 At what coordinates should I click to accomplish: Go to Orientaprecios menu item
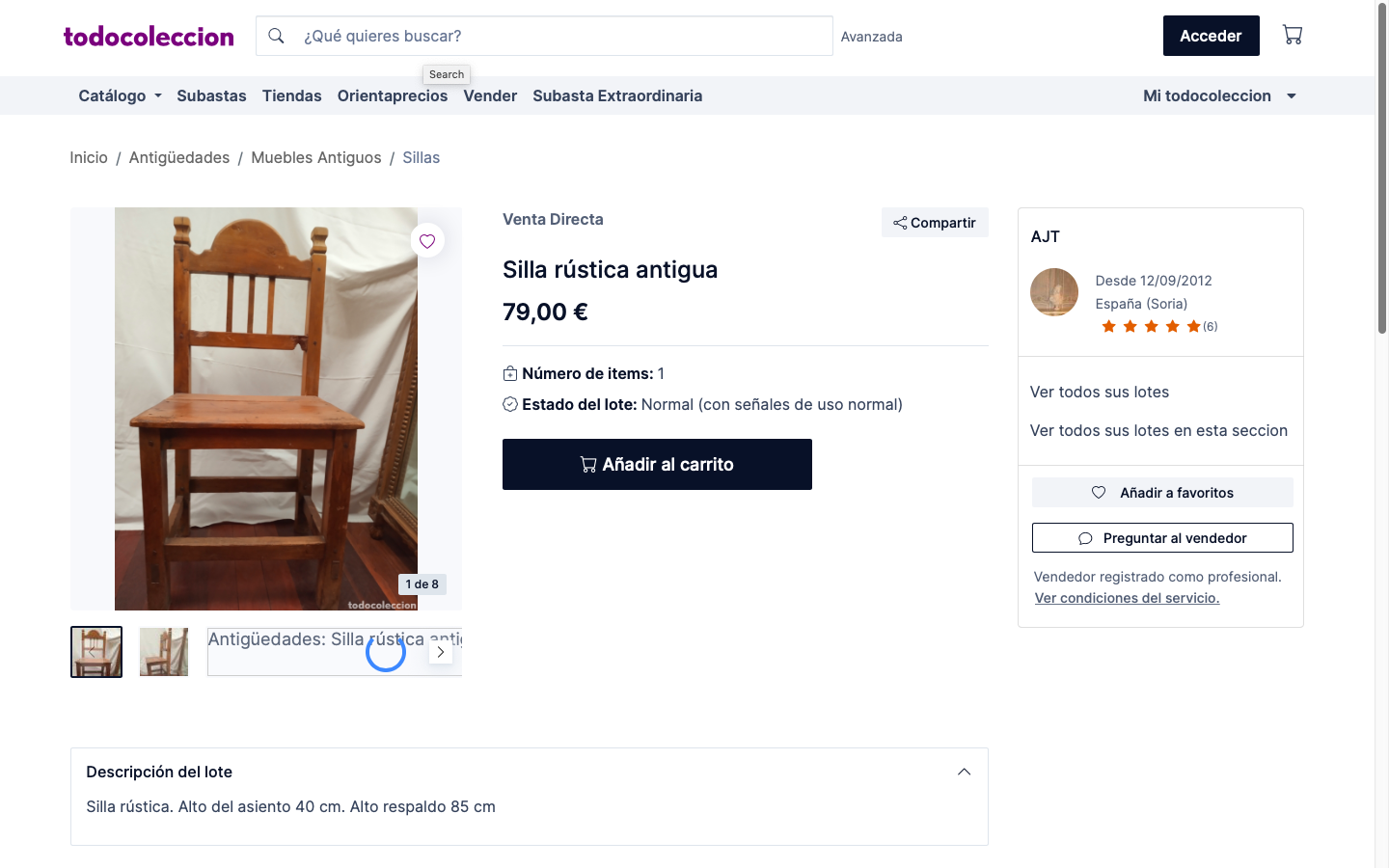point(392,95)
